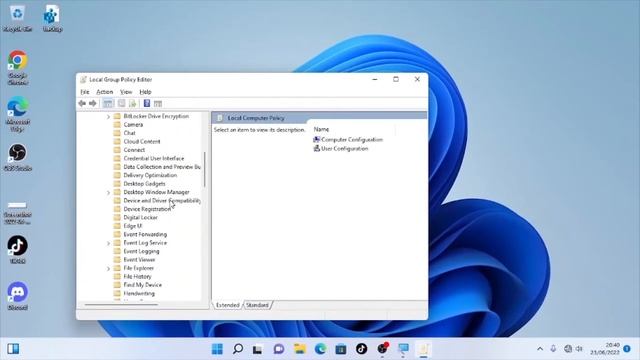Image resolution: width=640 pixels, height=360 pixels.
Task: Open Microsoft Store from taskbar
Action: point(341,349)
